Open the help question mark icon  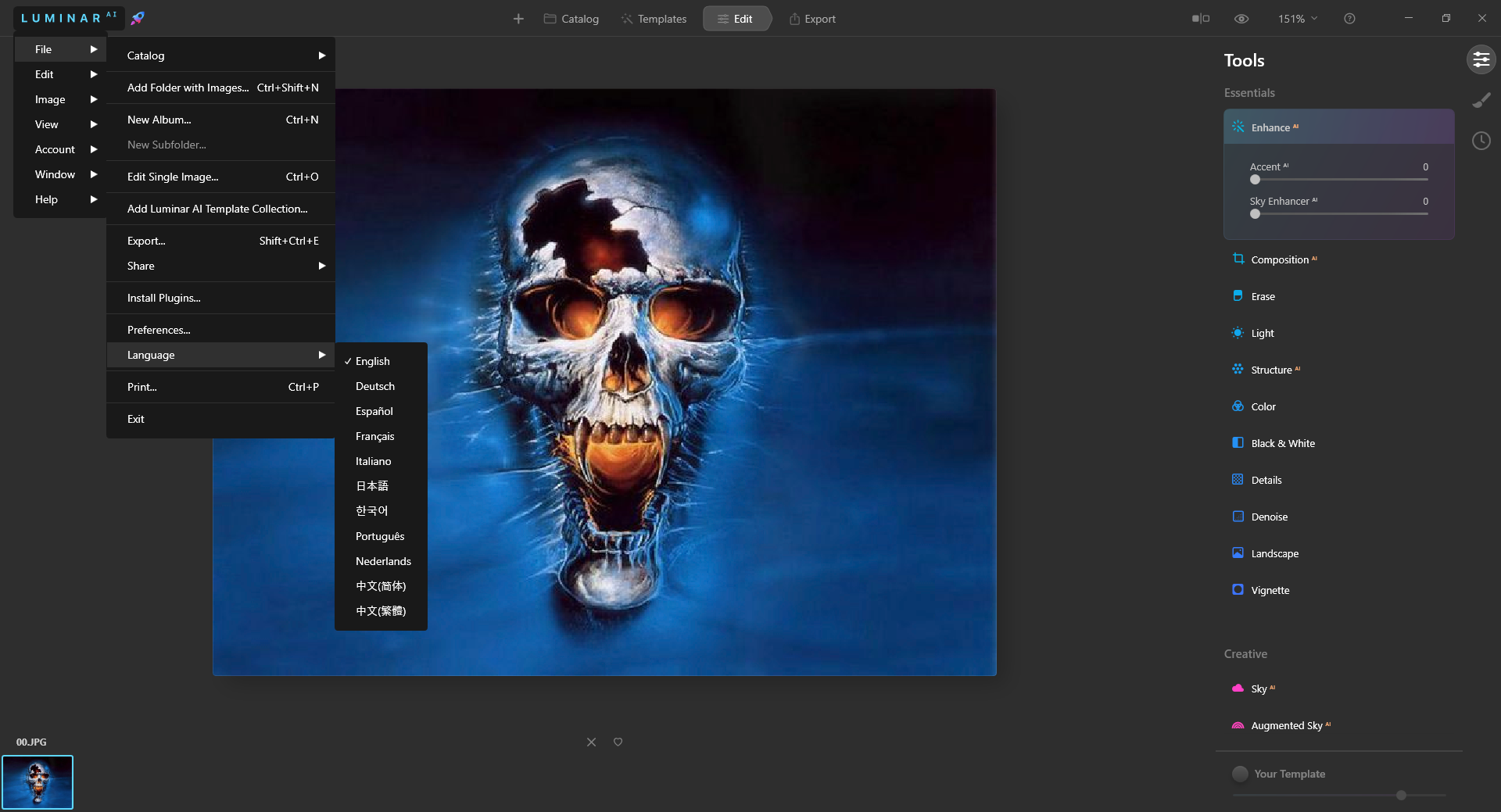pos(1349,19)
